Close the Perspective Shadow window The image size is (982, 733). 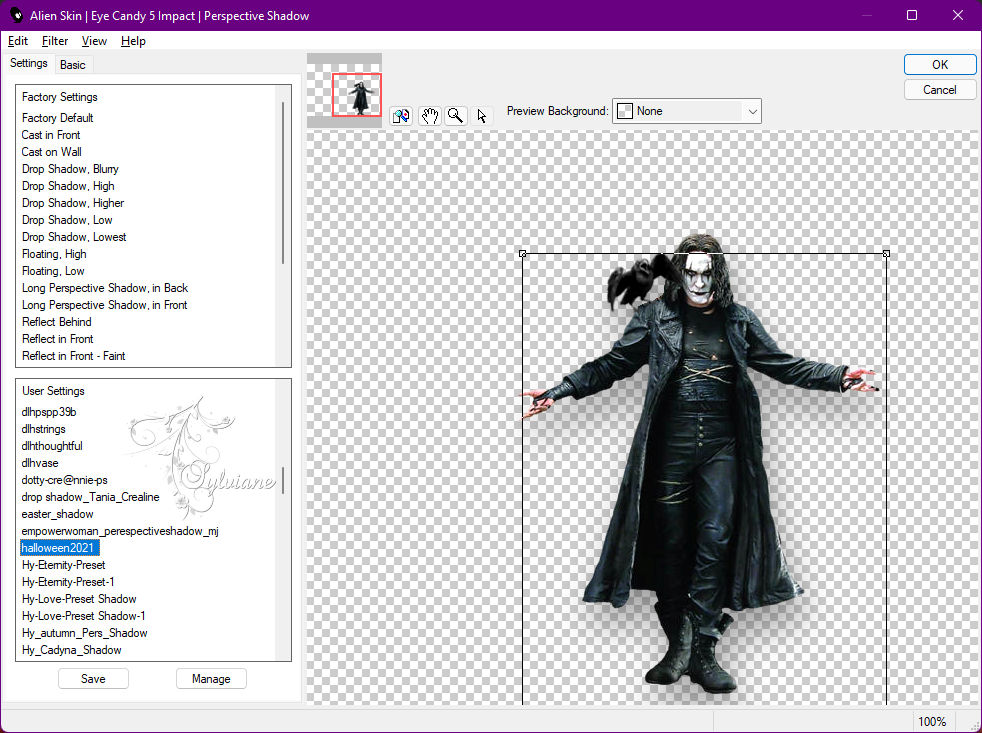pos(958,15)
